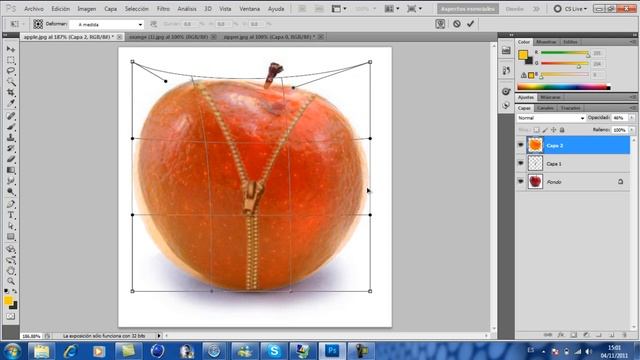Select the Rectangle shape tool
This screenshot has height=360, width=640.
[x=11, y=237]
